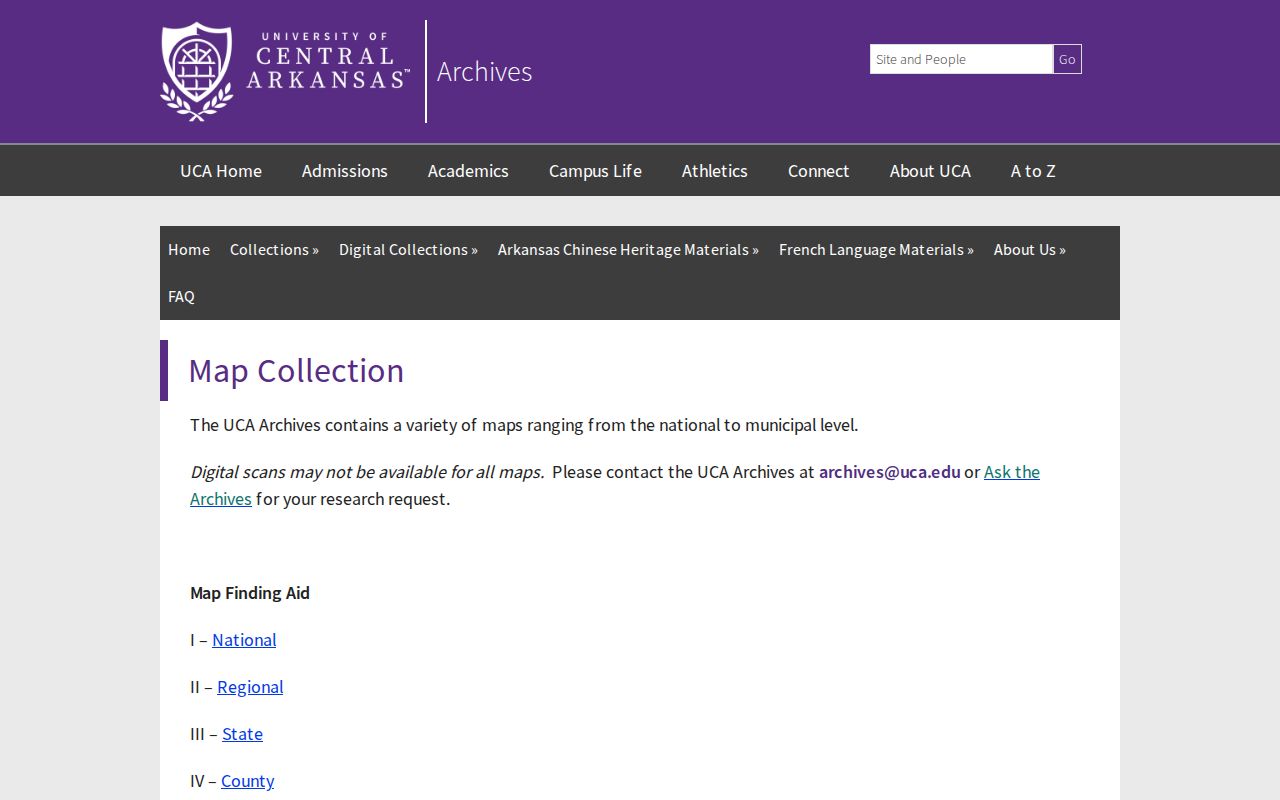Expand the Digital Collections submenu
Viewport: 1280px width, 800px height.
tap(408, 250)
